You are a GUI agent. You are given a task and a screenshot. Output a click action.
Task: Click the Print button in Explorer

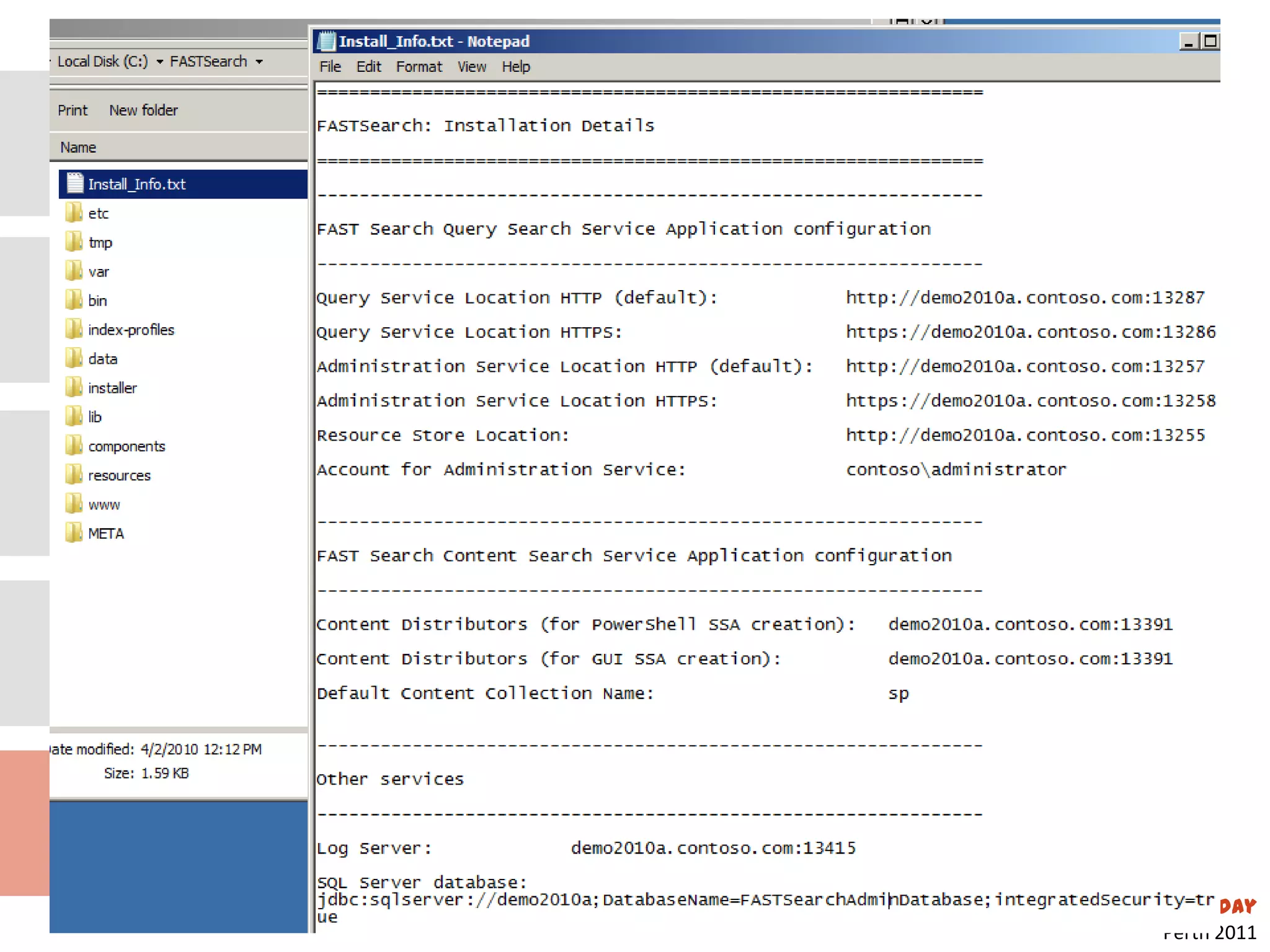(x=73, y=110)
